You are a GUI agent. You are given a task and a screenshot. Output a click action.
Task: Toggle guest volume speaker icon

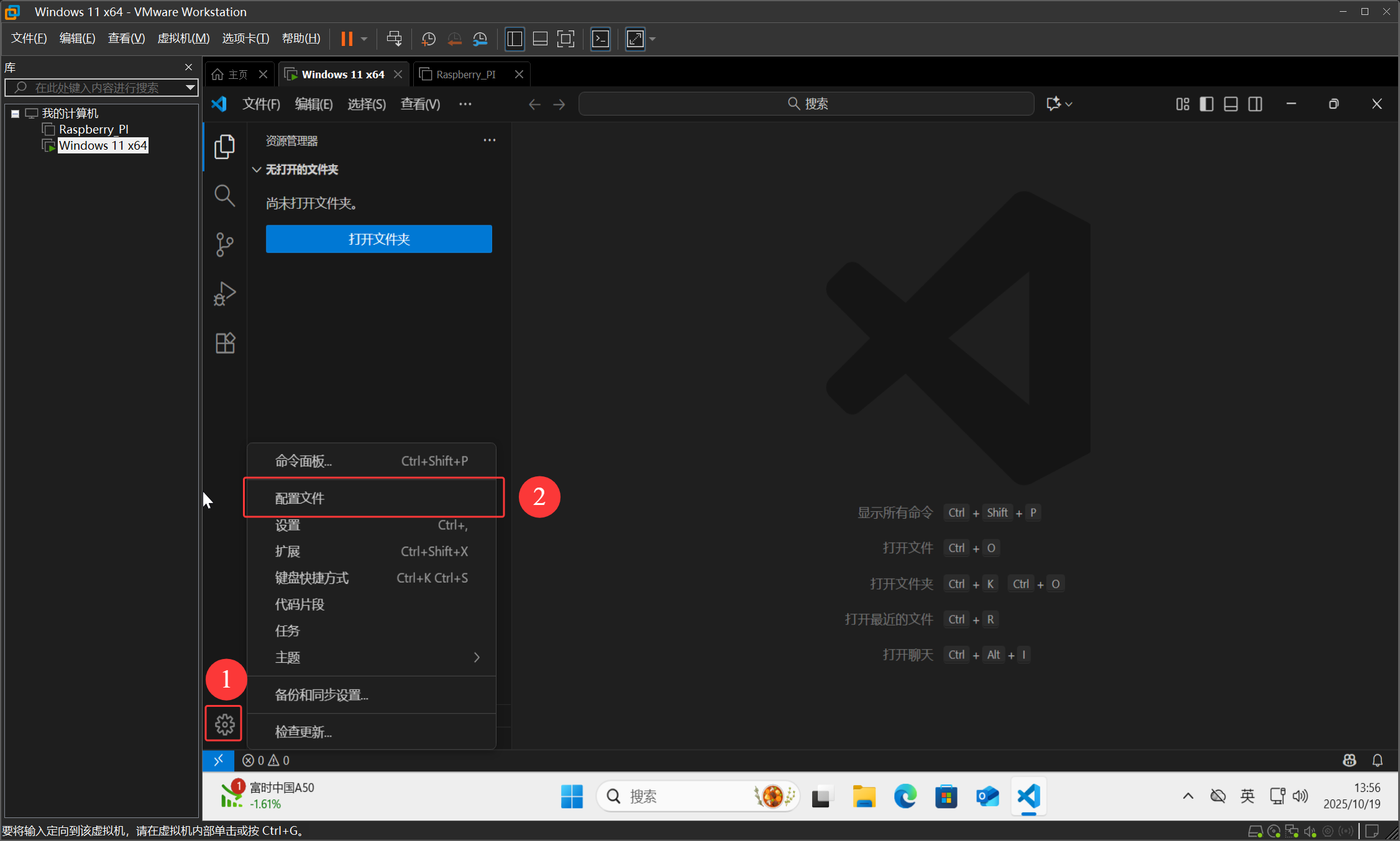tap(1301, 796)
